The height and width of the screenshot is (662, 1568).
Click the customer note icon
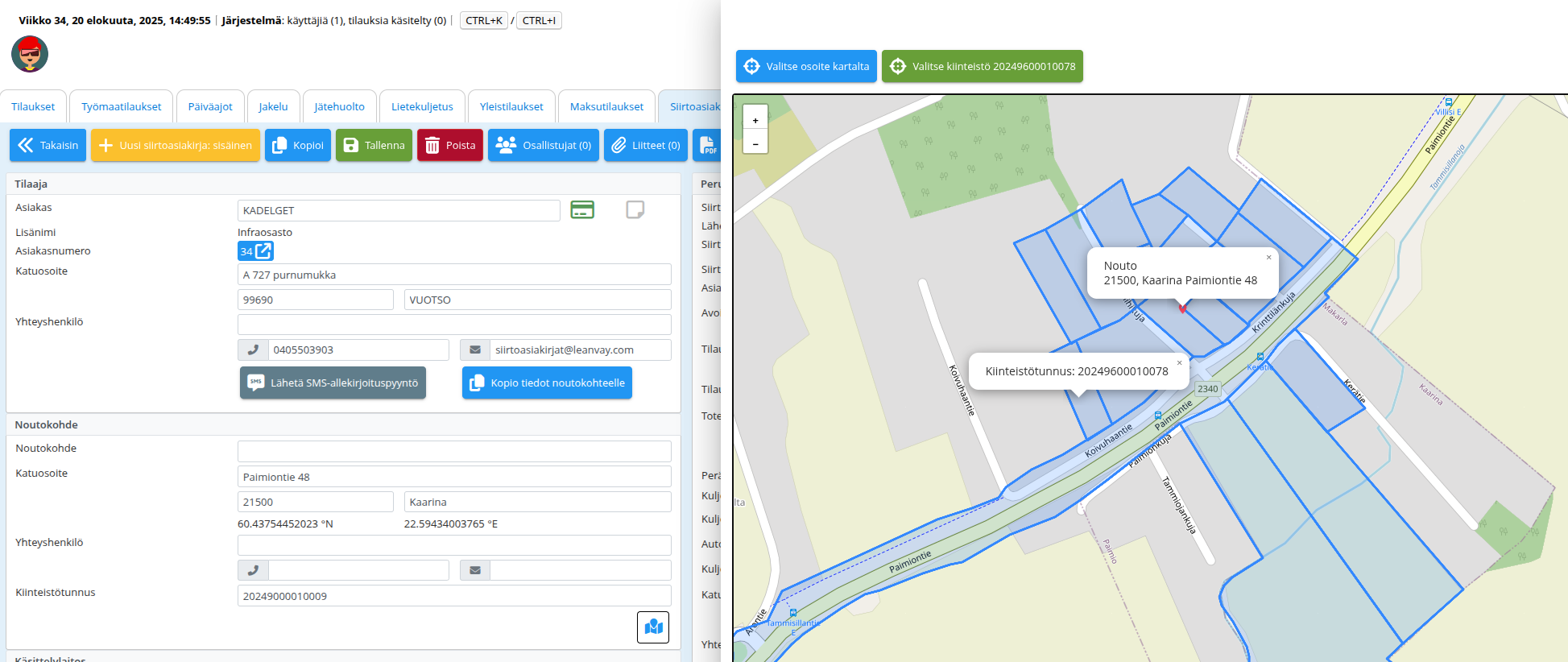(x=635, y=209)
